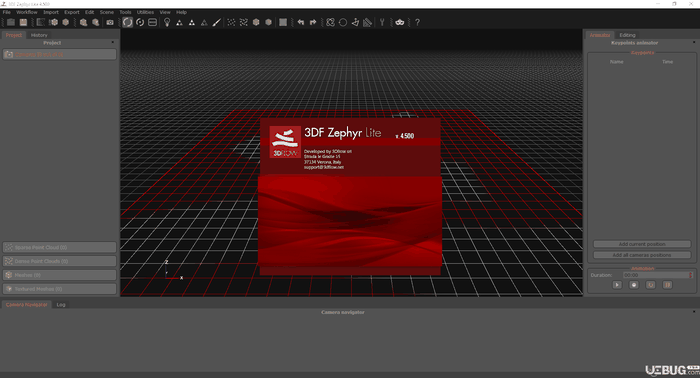Screen dimensions: 700x378
Task: Click Add all cameras positions button
Action: coord(642,255)
